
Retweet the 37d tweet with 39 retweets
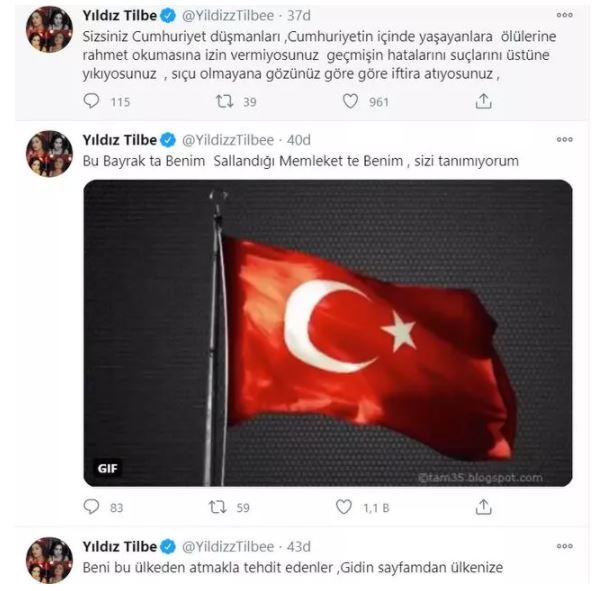224,102
